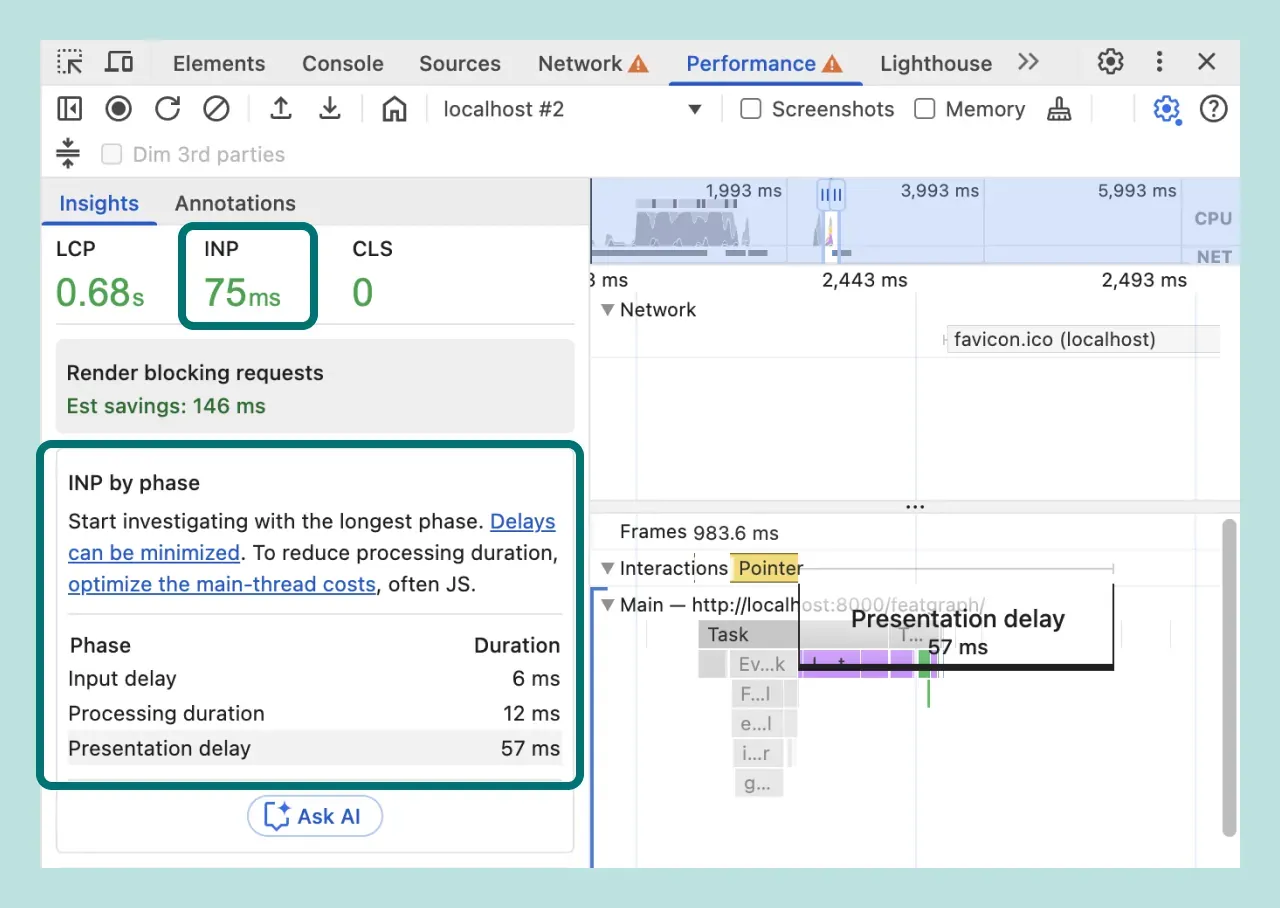Toggle the device toolbar icon

point(119,61)
